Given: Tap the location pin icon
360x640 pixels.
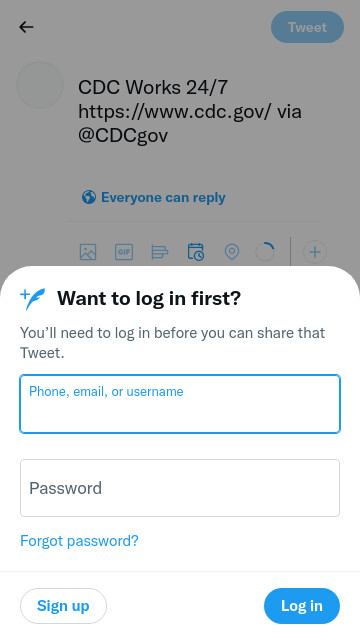Looking at the screenshot, I should click(232, 252).
